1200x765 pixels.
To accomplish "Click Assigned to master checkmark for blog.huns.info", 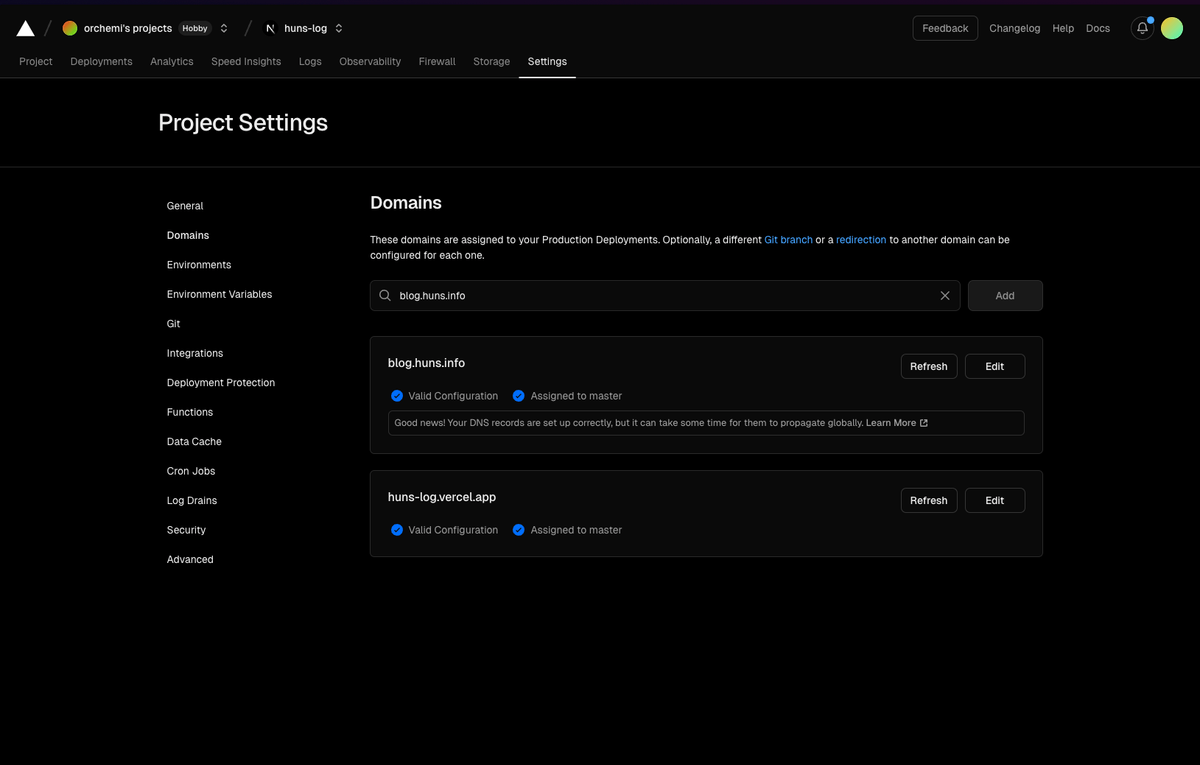I will [x=518, y=396].
